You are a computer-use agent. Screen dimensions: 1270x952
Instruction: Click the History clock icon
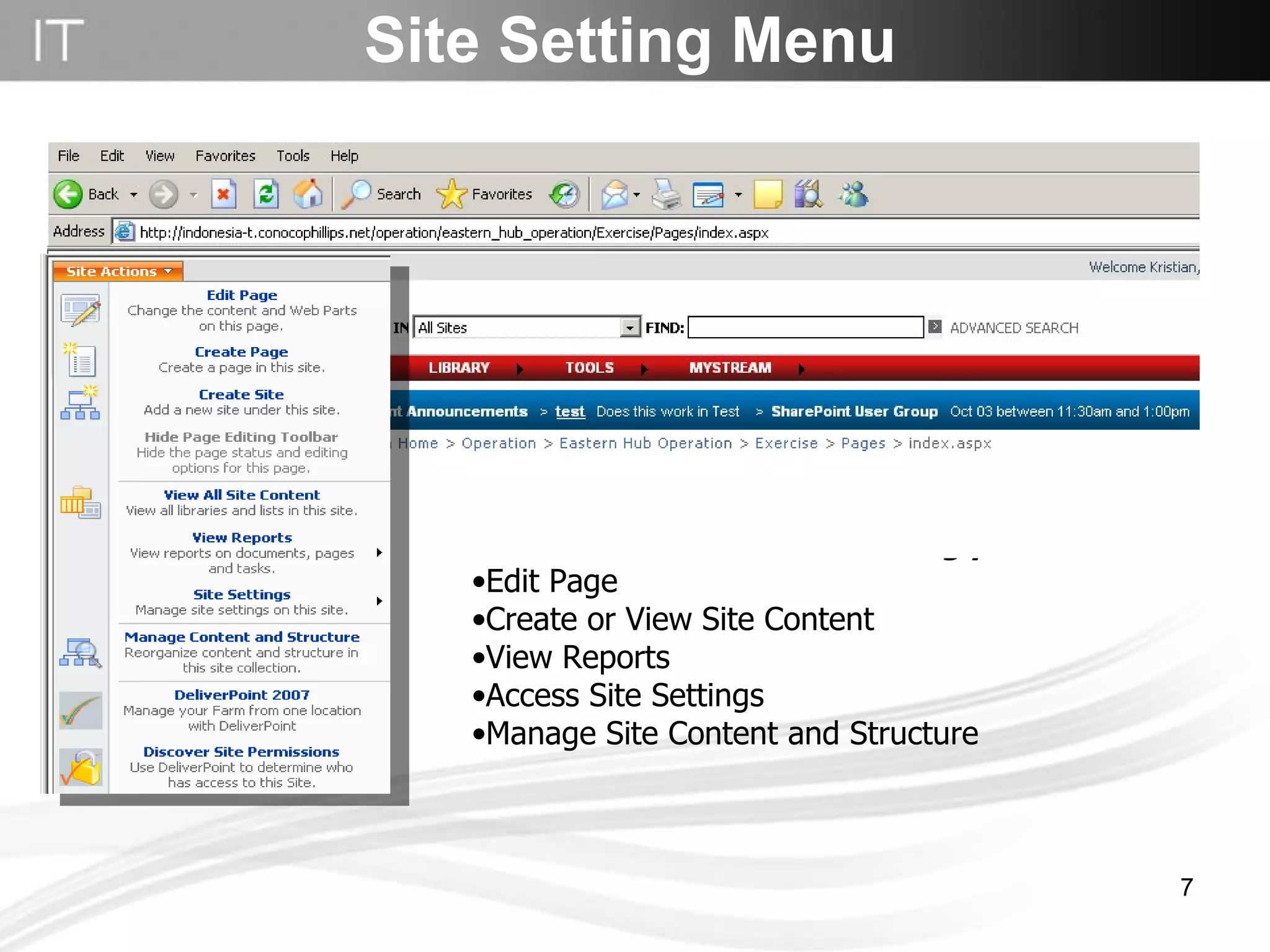coord(564,195)
